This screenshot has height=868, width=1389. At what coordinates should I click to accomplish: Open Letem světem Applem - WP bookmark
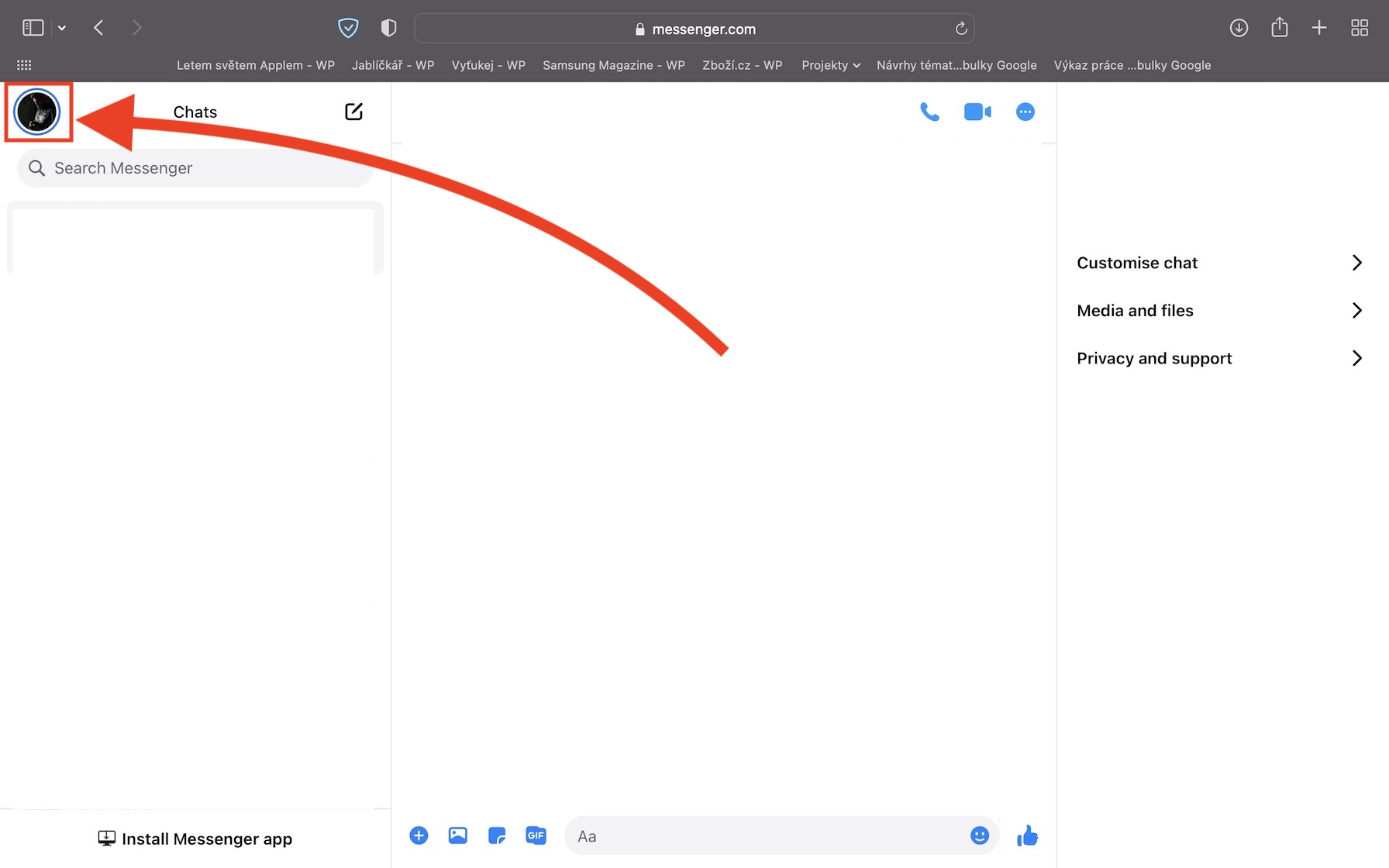click(x=256, y=65)
